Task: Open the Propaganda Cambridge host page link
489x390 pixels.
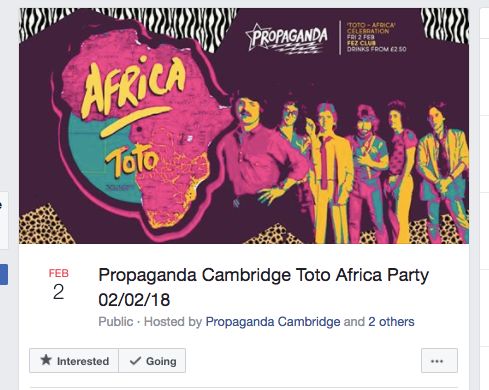Action: [x=273, y=322]
